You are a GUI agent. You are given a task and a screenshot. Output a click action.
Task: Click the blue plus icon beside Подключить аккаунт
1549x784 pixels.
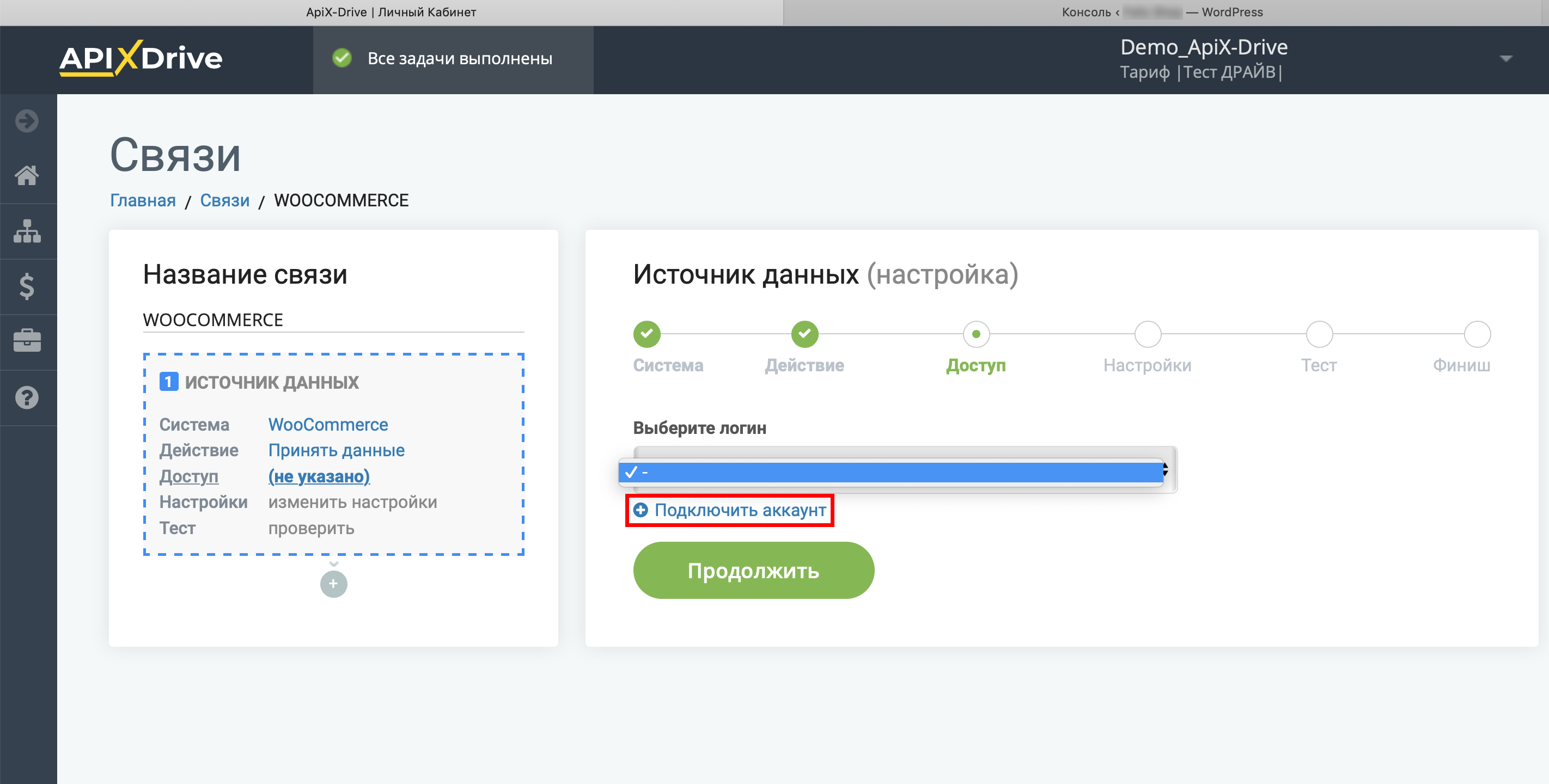tap(641, 510)
